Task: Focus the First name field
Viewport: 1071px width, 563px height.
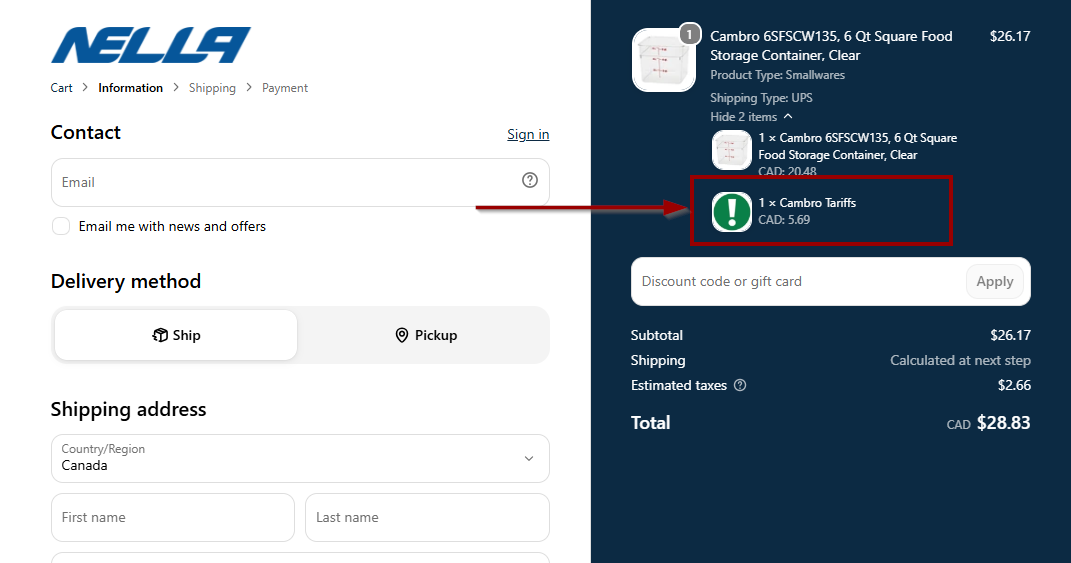Action: coord(173,517)
